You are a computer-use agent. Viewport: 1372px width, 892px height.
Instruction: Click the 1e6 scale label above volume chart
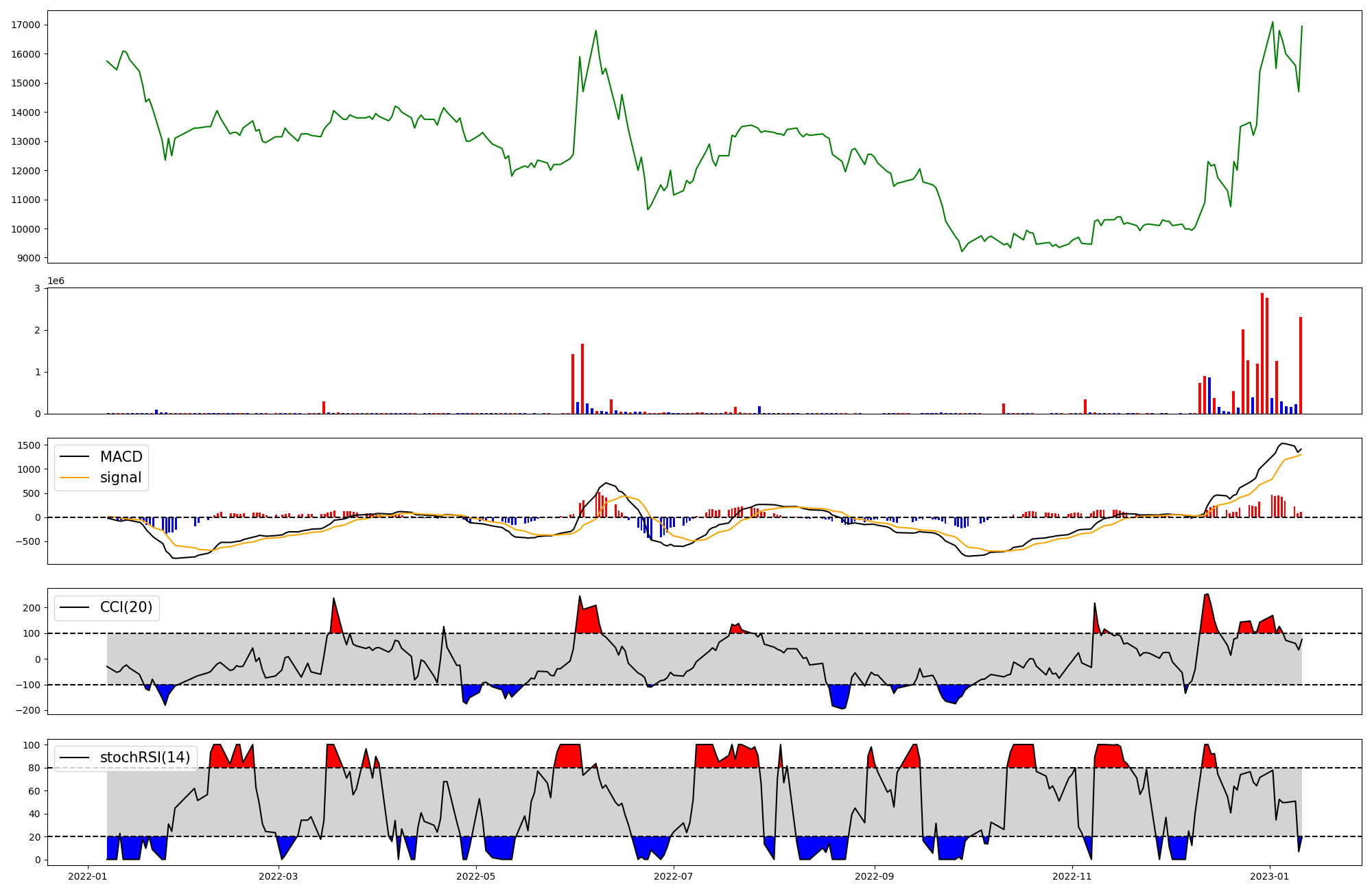click(56, 281)
